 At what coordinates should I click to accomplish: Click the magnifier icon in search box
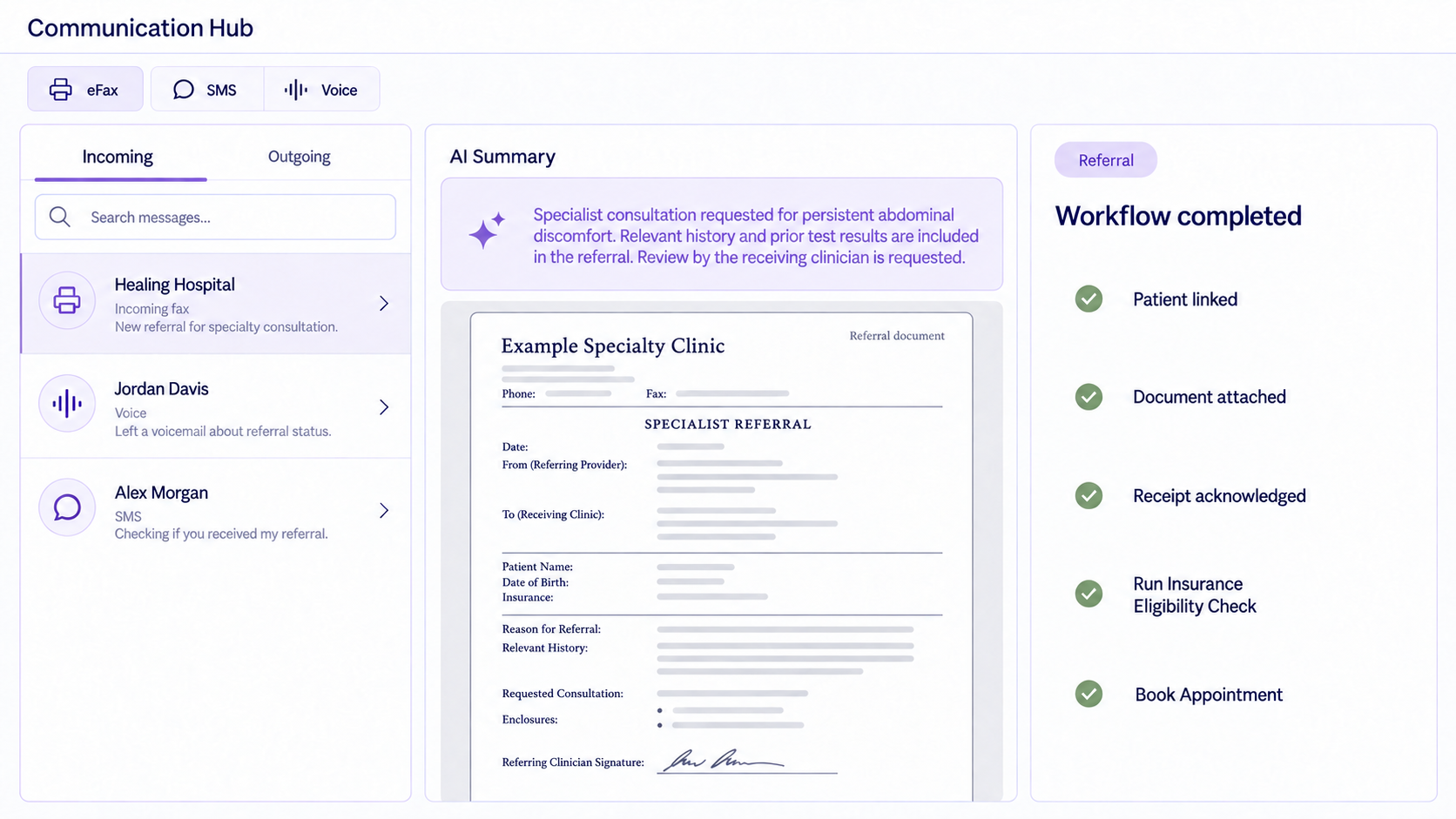pos(60,217)
